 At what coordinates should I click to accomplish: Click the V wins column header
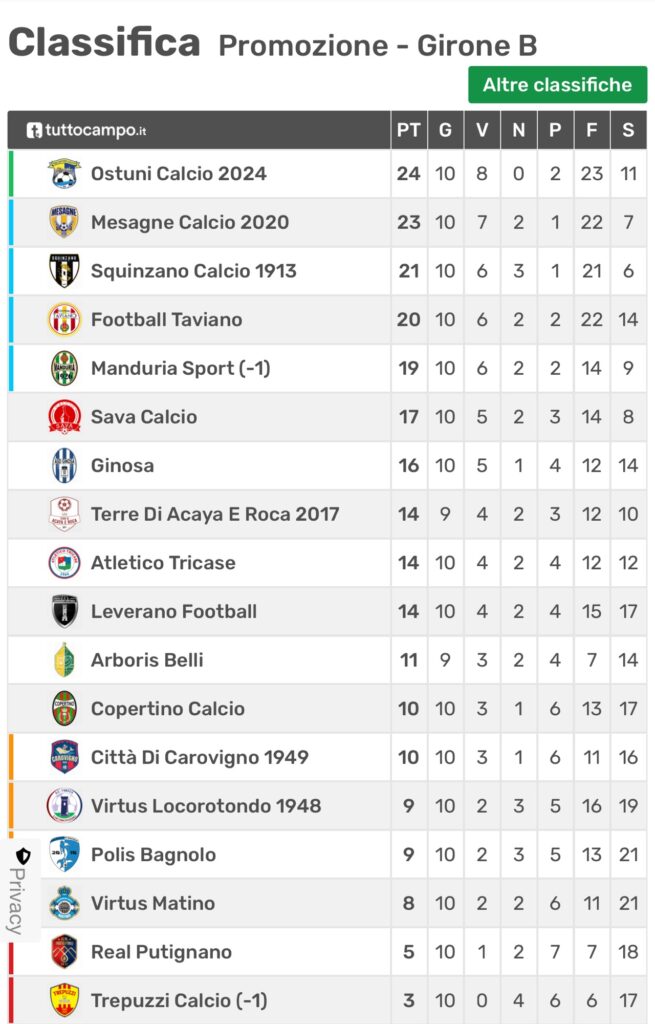[x=482, y=131]
